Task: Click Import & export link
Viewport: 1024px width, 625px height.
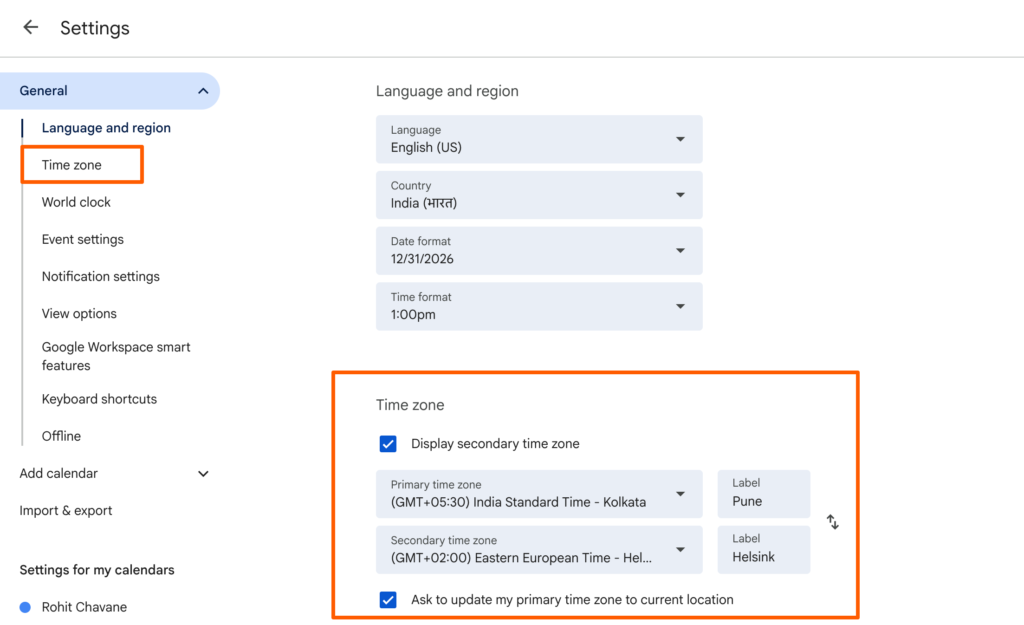Action: (66, 511)
